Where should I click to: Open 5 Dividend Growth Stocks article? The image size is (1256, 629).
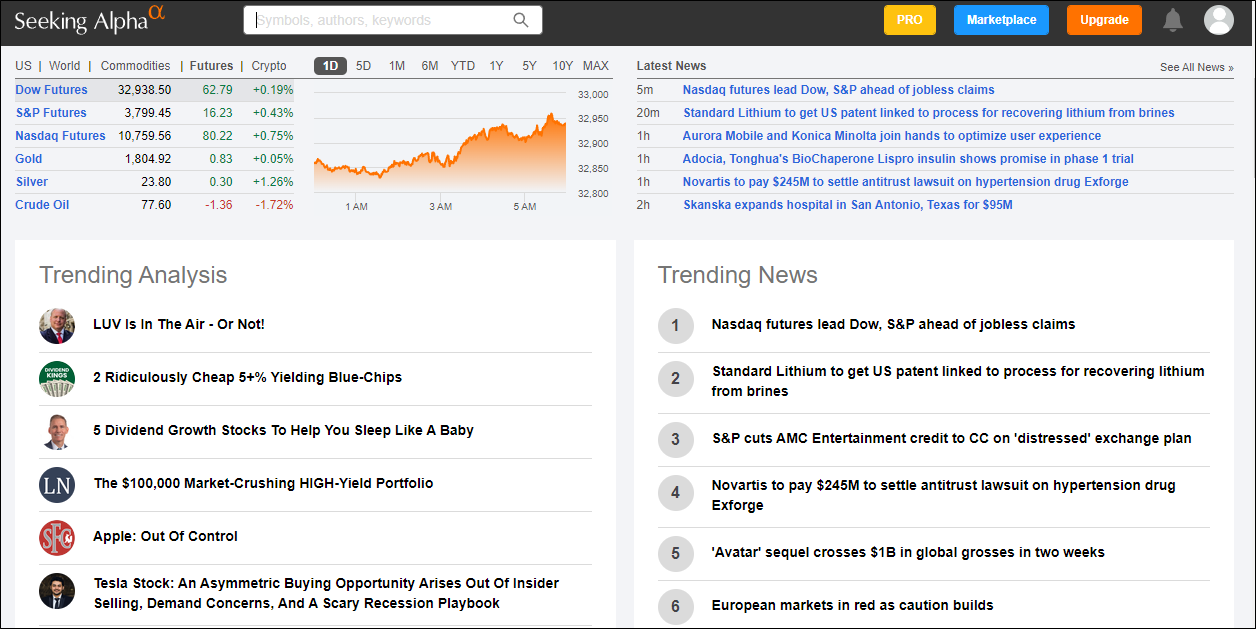pyautogui.click(x=284, y=430)
